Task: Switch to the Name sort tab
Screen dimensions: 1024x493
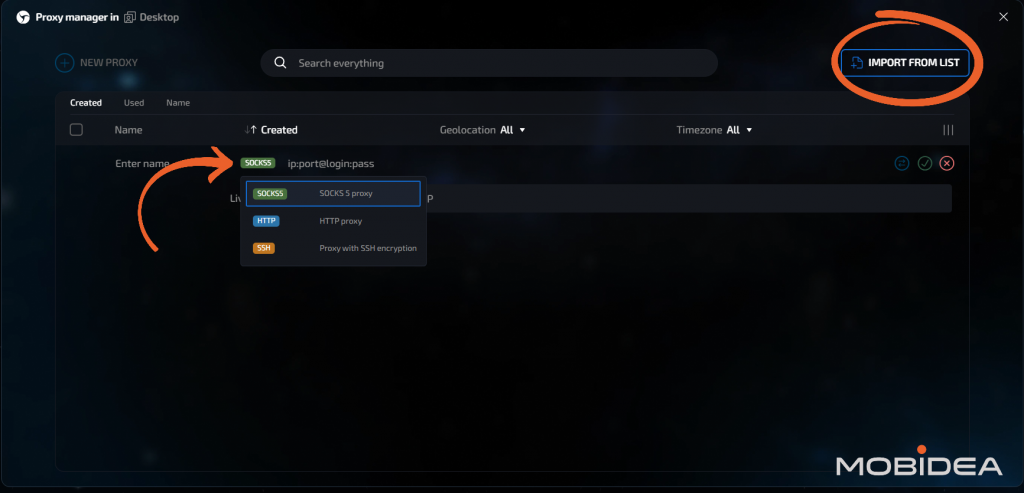Action: coord(178,103)
